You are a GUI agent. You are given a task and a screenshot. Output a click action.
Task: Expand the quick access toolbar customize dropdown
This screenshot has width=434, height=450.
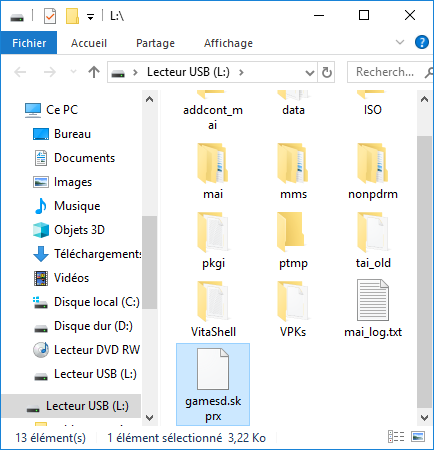90,16
